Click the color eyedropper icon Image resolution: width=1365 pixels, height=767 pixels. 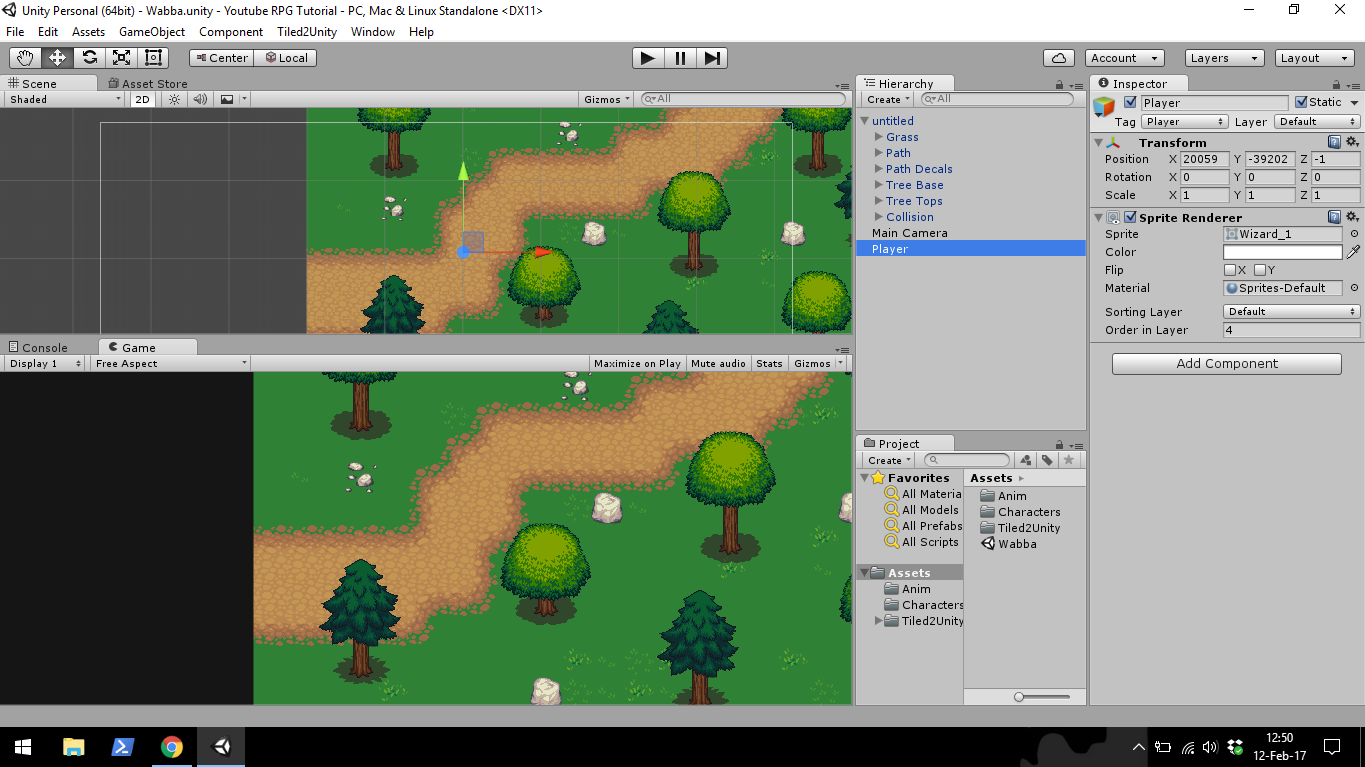1353,252
